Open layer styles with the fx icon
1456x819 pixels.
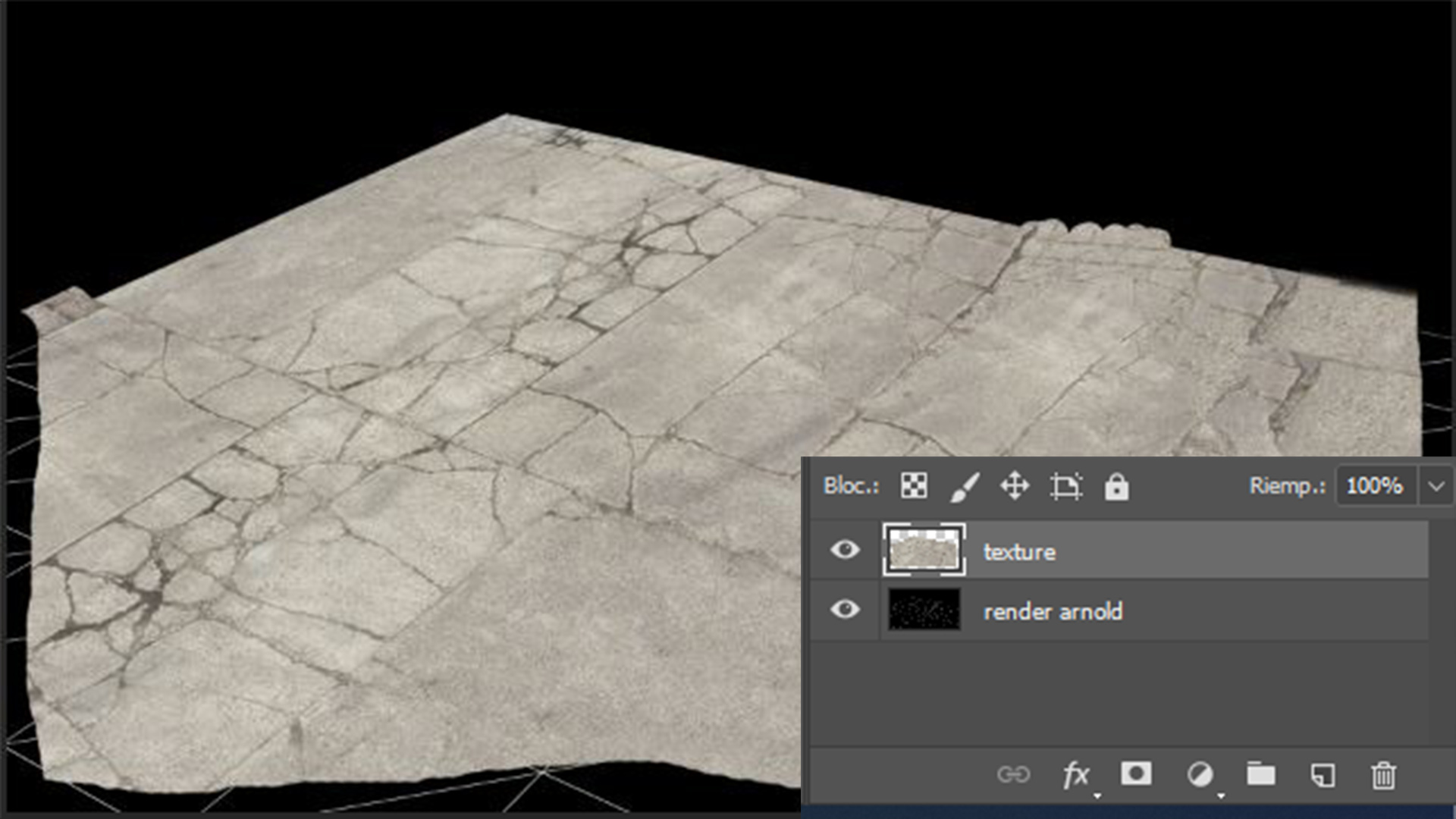coord(1075,775)
